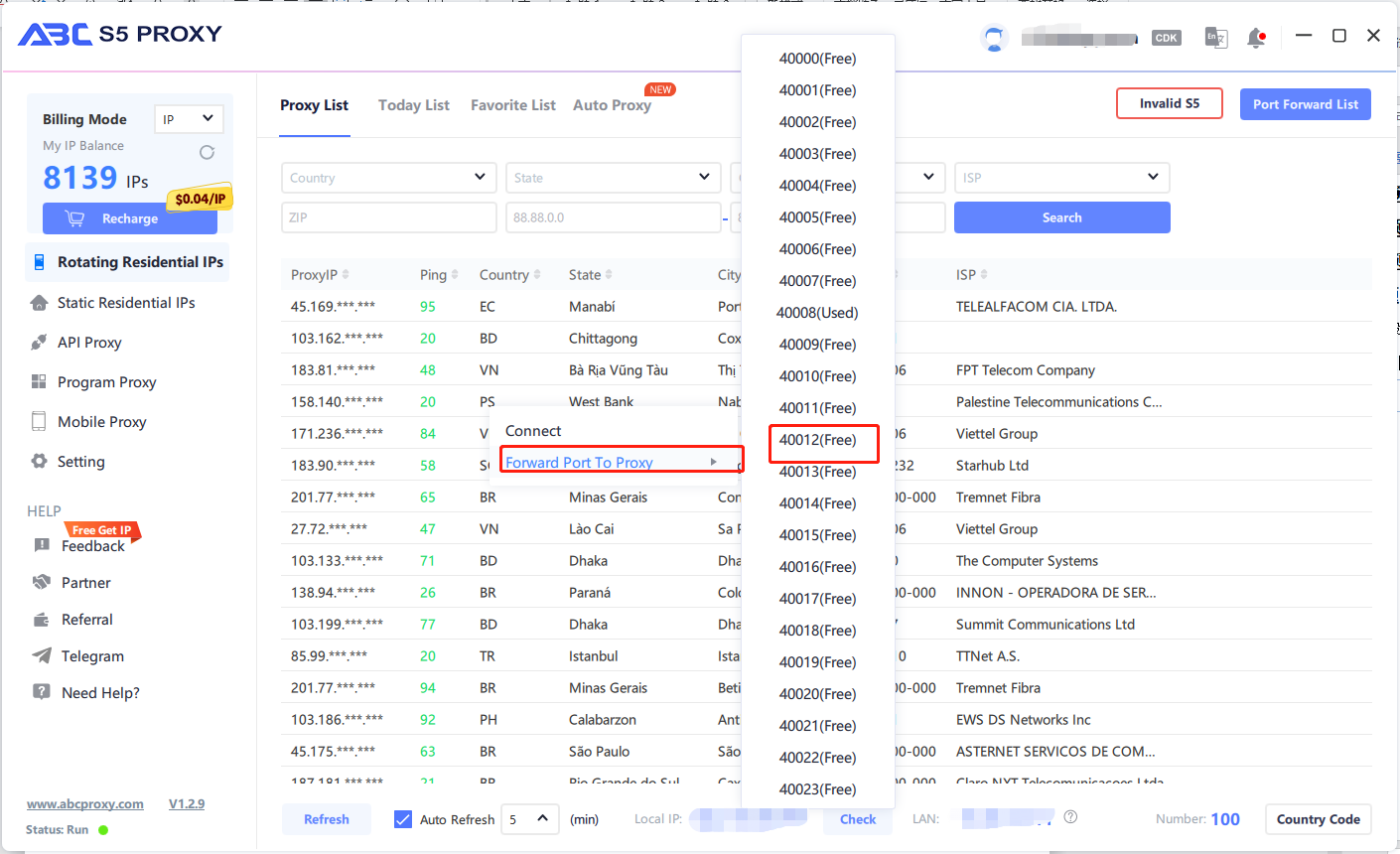This screenshot has width=1400, height=854.
Task: Open the Country filter dropdown
Action: click(389, 178)
